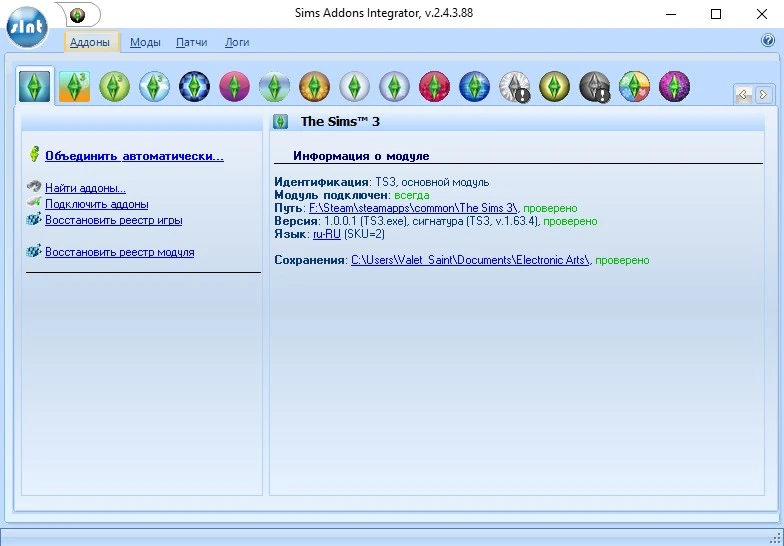Screen dimensions: 784x546
Task: Select the light blue orb addon icon with a 3
Action: pos(154,86)
